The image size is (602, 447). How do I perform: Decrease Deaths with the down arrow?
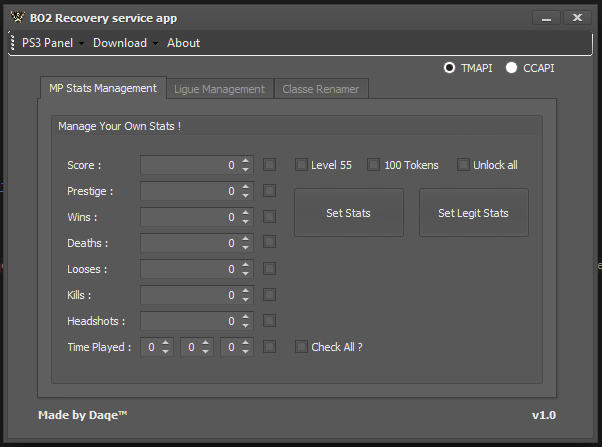coord(245,247)
